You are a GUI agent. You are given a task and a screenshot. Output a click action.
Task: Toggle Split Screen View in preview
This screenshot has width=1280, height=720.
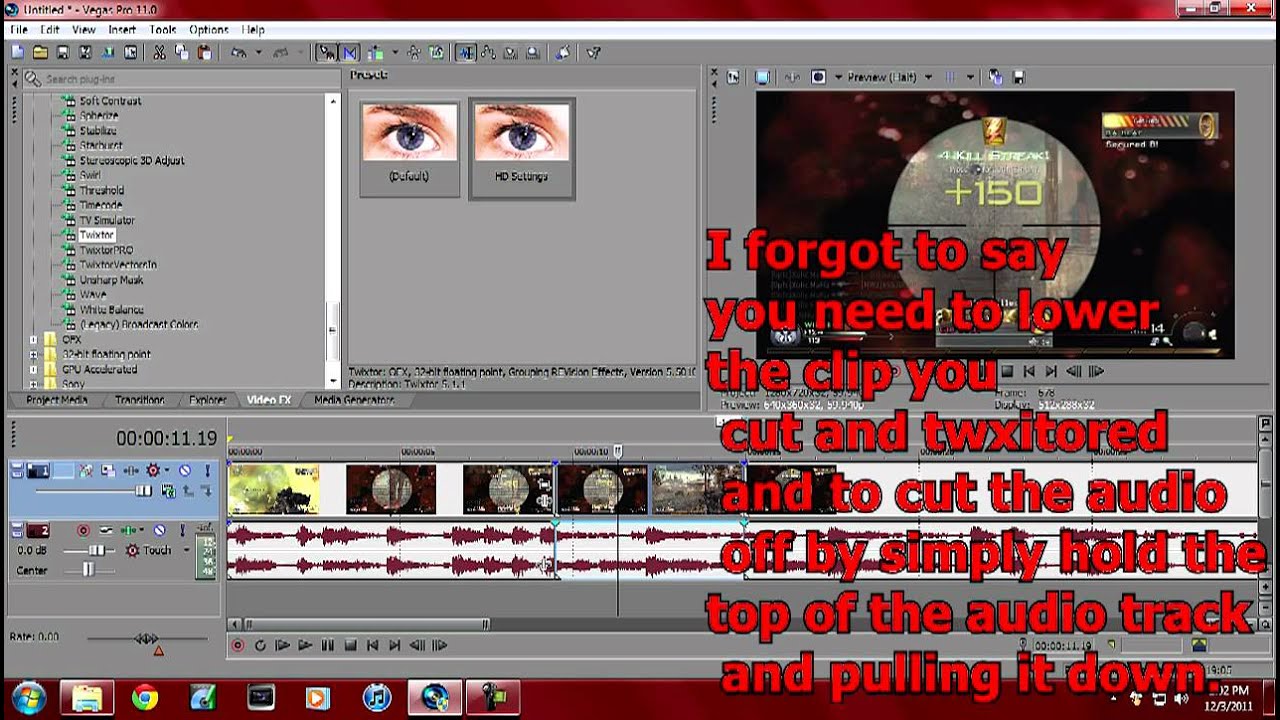tap(819, 77)
